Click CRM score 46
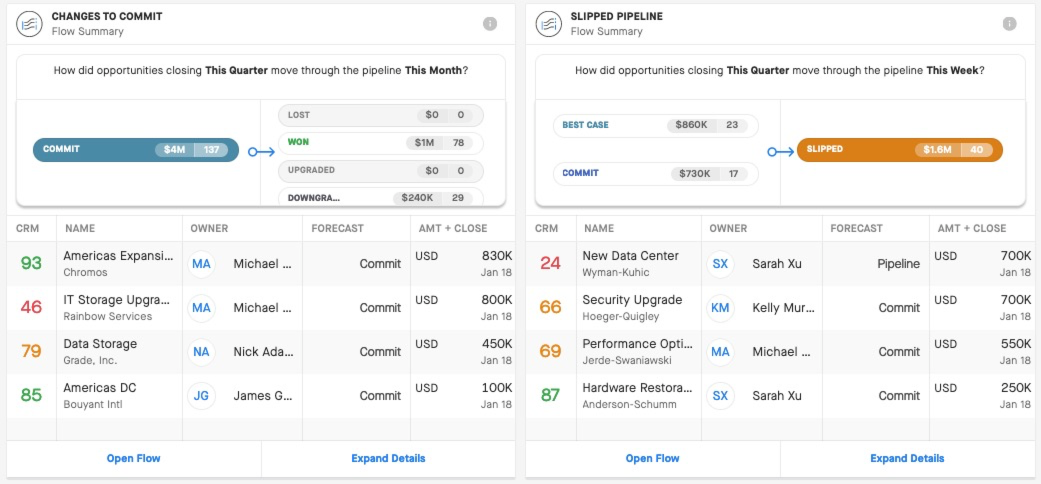 [31, 307]
